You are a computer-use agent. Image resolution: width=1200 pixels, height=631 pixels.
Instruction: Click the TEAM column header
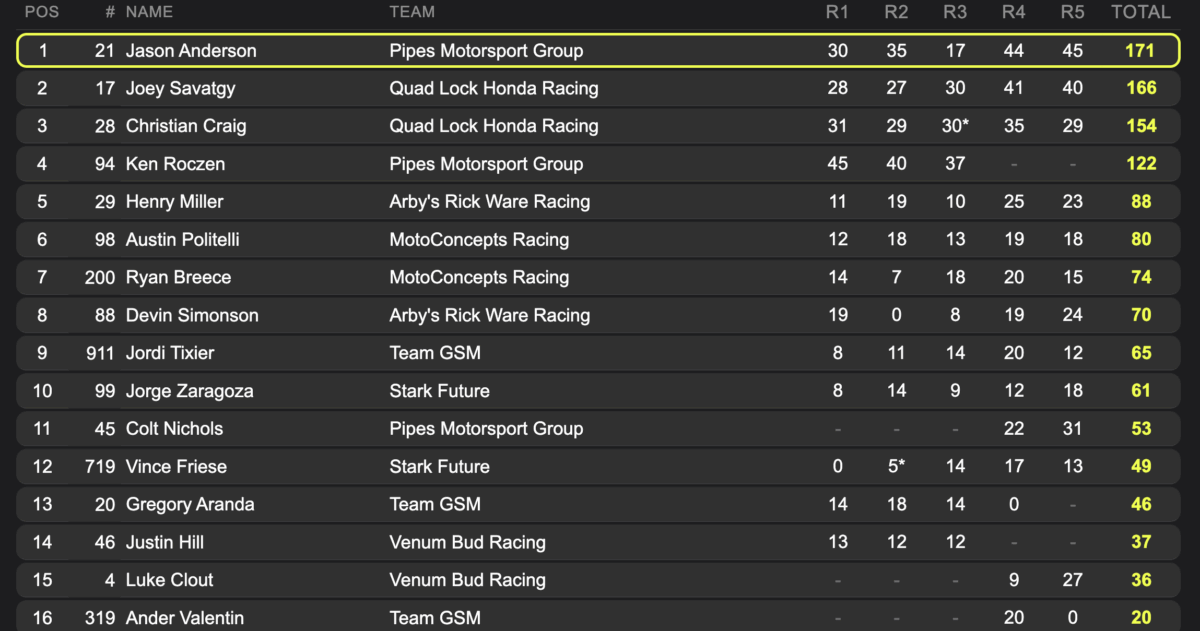tap(412, 12)
